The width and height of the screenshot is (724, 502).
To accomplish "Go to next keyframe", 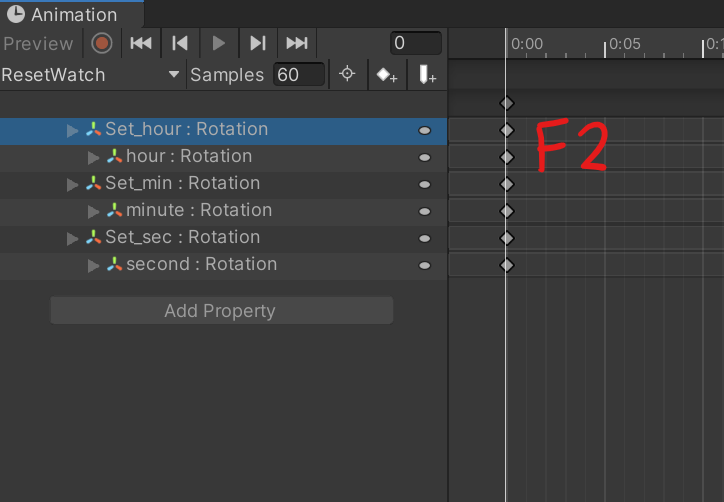I will 258,43.
